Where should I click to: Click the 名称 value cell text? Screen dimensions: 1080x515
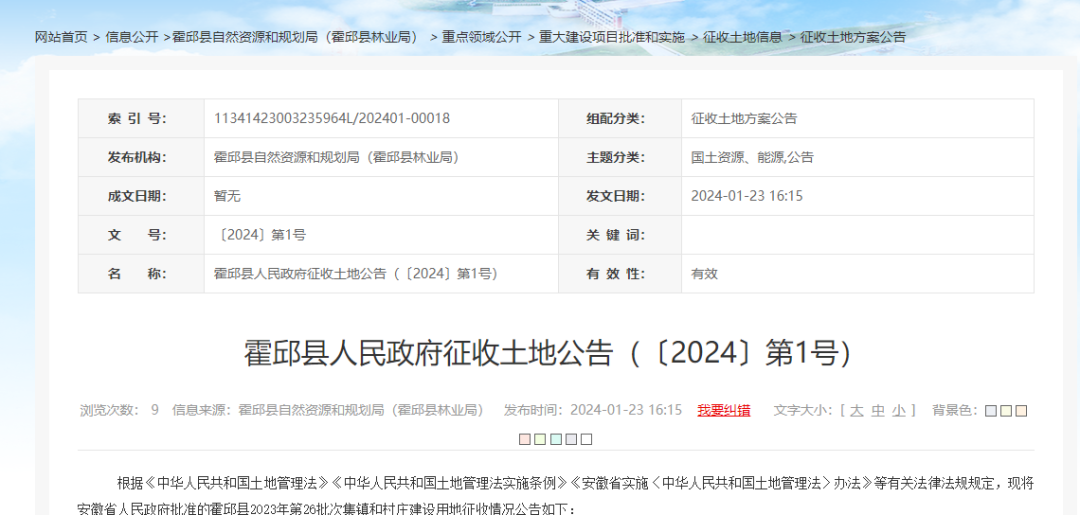point(356,274)
